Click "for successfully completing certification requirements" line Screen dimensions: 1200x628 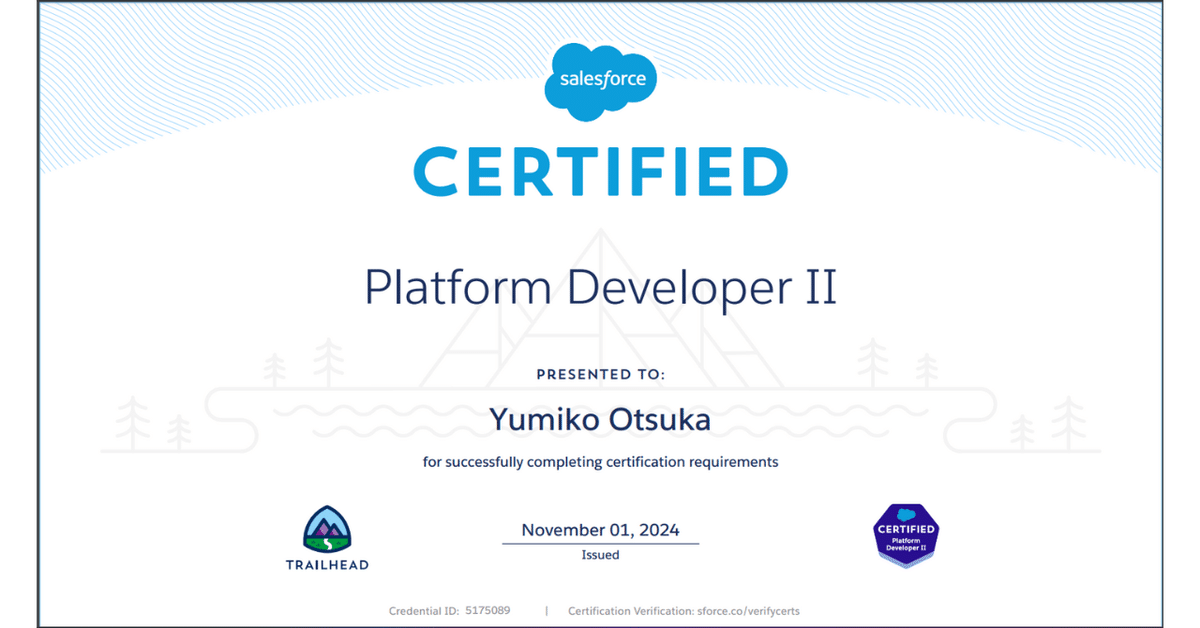[x=600, y=462]
